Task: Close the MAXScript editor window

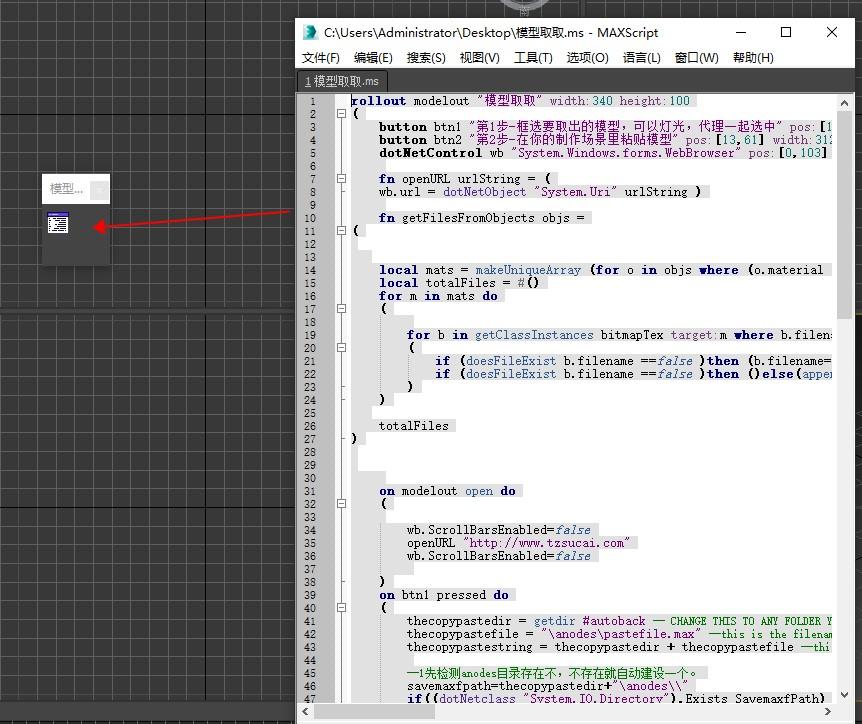Action: (832, 33)
